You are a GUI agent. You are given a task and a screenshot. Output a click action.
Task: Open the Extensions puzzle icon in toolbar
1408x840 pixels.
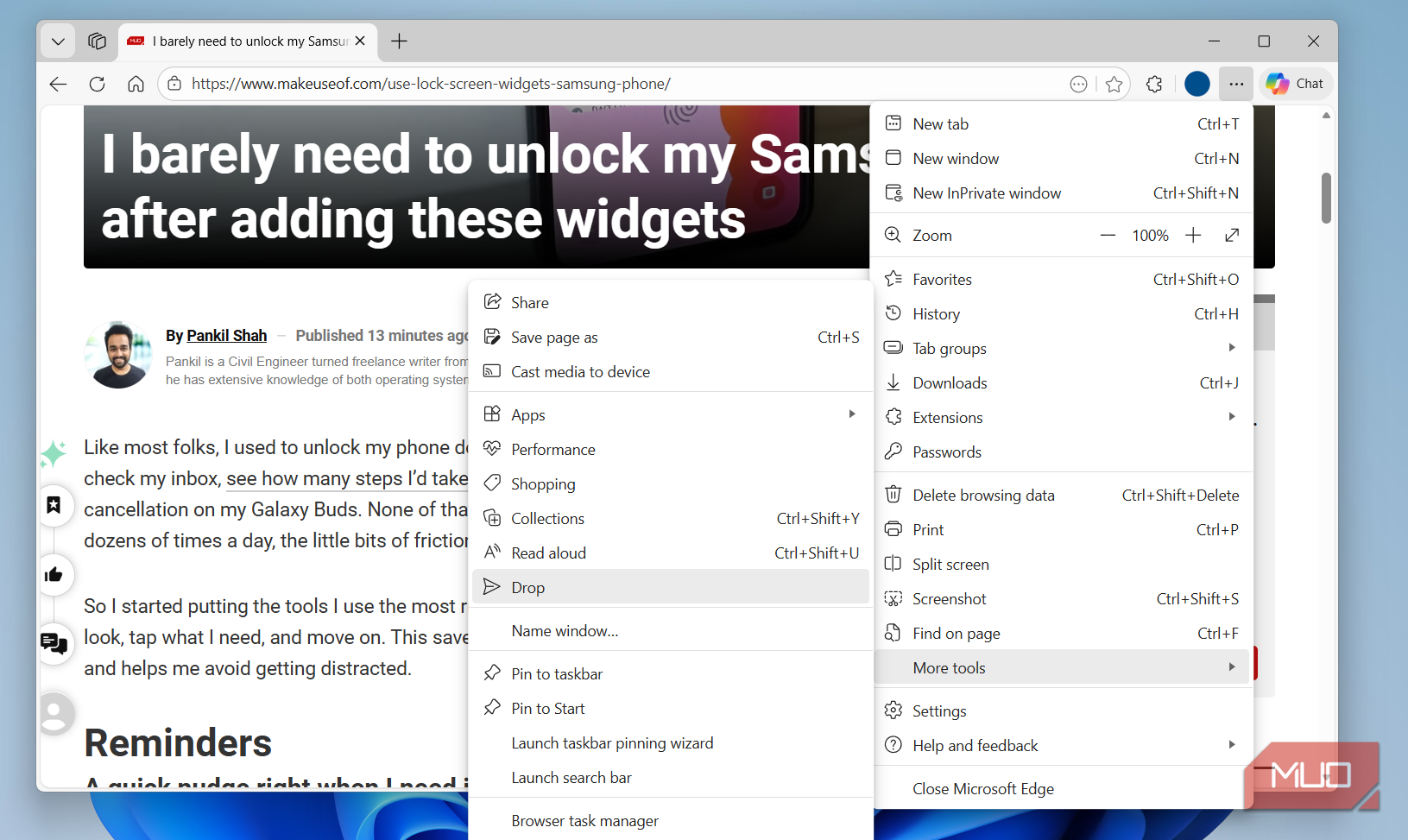point(1154,84)
